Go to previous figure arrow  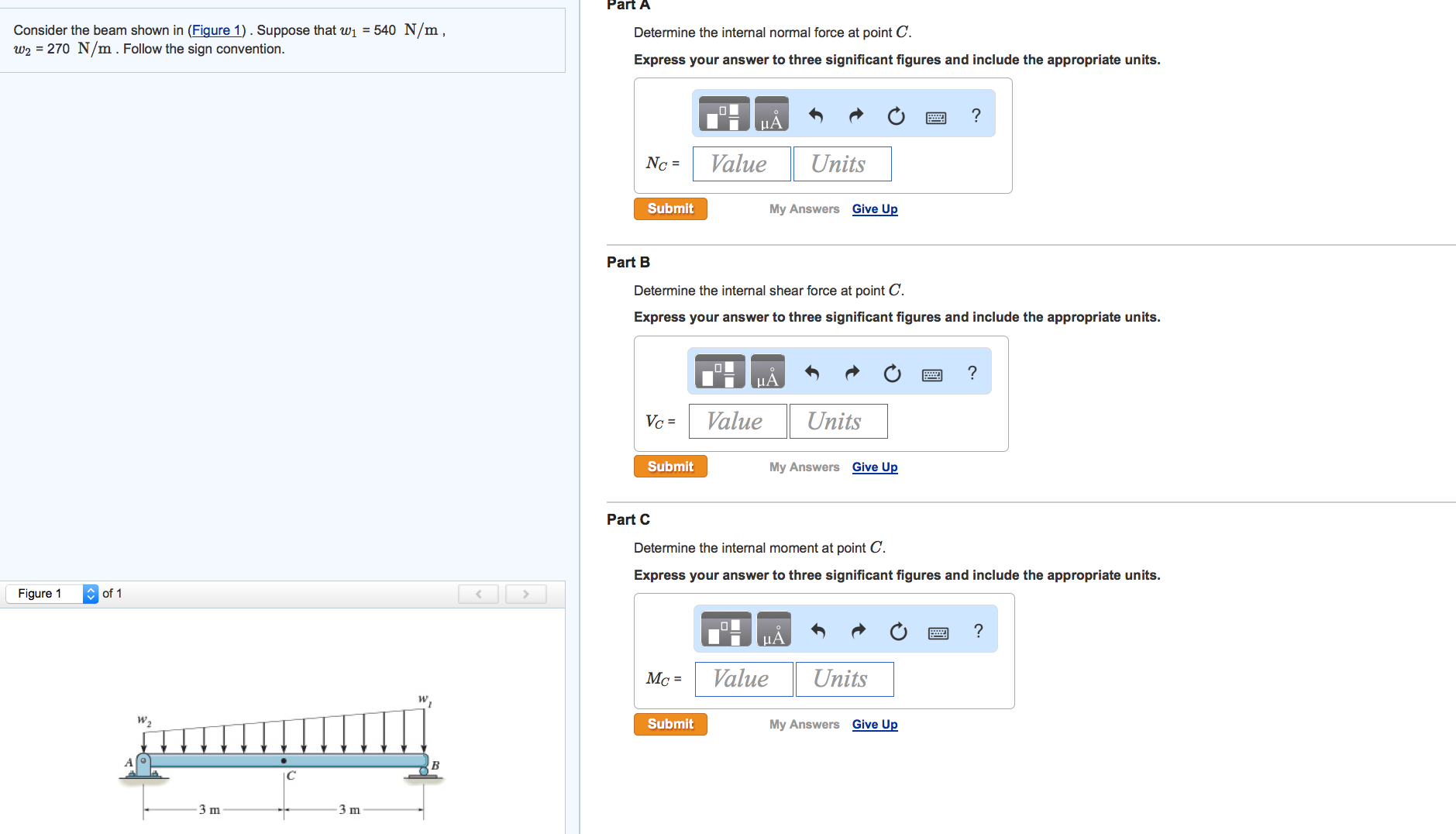click(478, 594)
